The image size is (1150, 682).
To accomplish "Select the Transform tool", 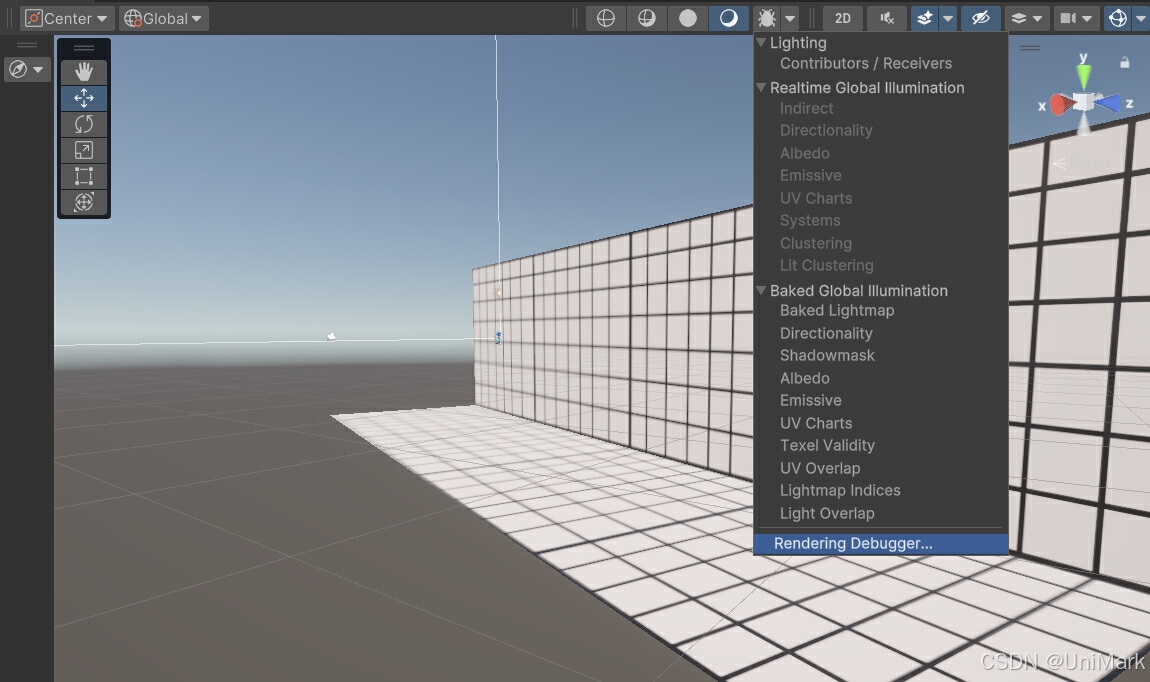I will (83, 202).
